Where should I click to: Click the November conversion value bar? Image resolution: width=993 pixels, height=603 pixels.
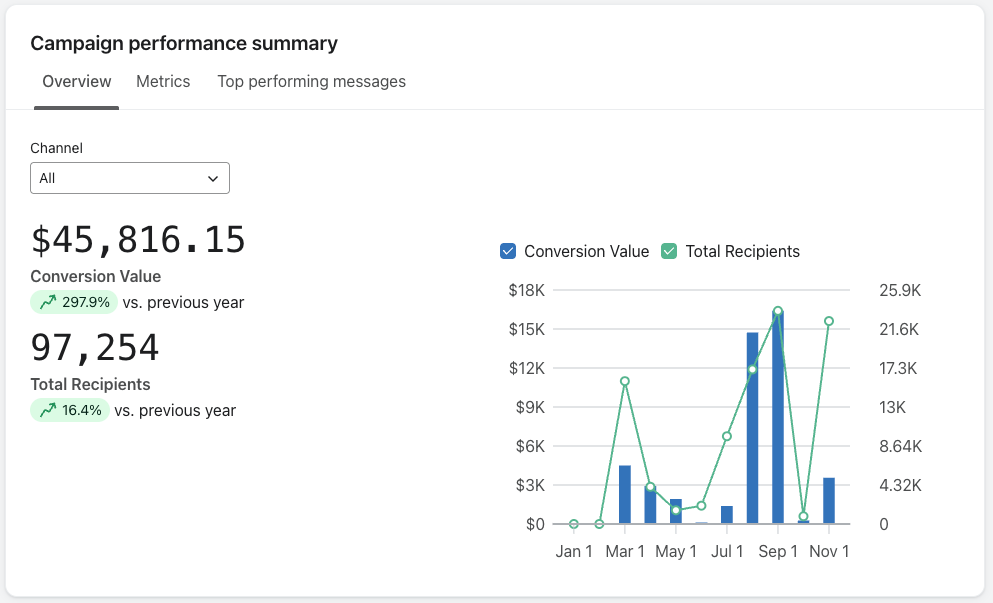829,501
